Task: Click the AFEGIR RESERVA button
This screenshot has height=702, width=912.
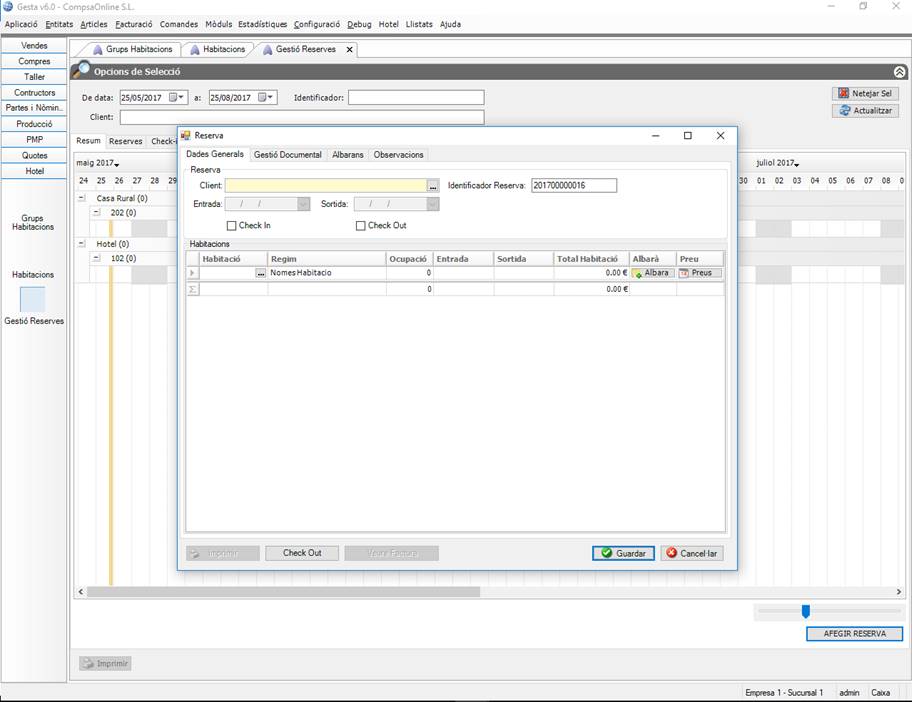Action: point(854,634)
